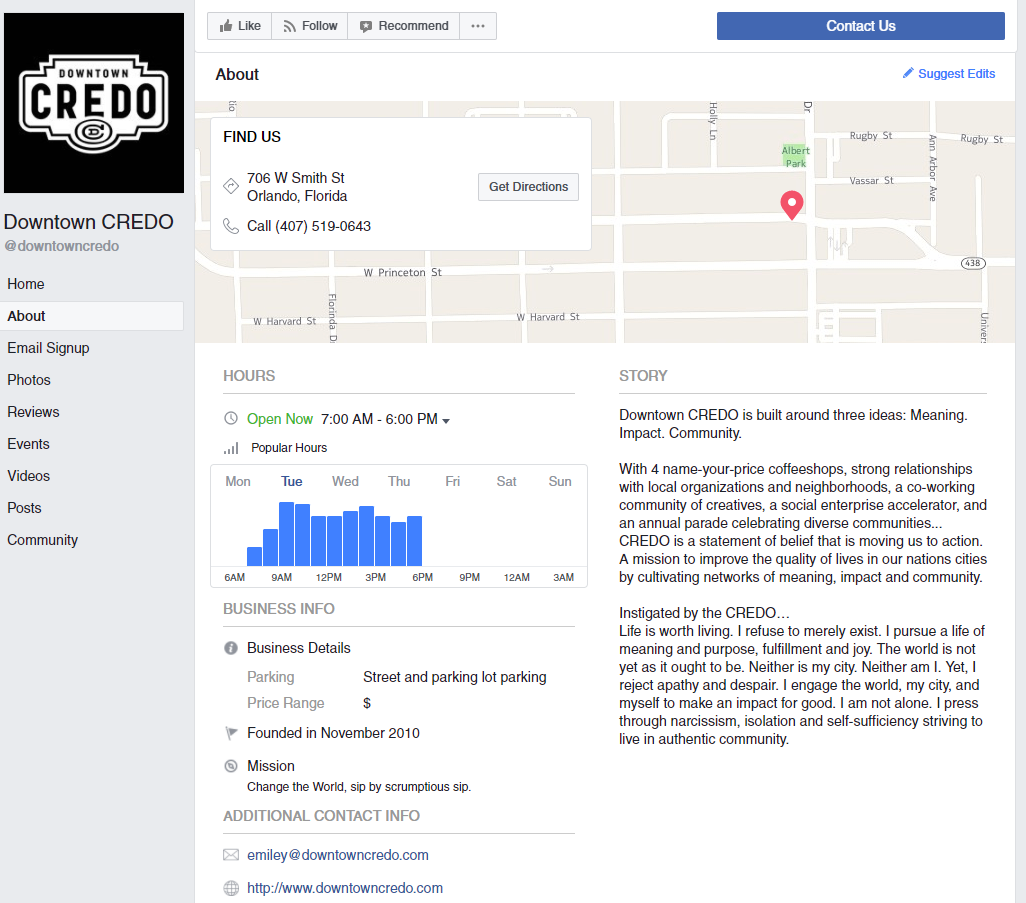Click the globe website icon

click(231, 888)
